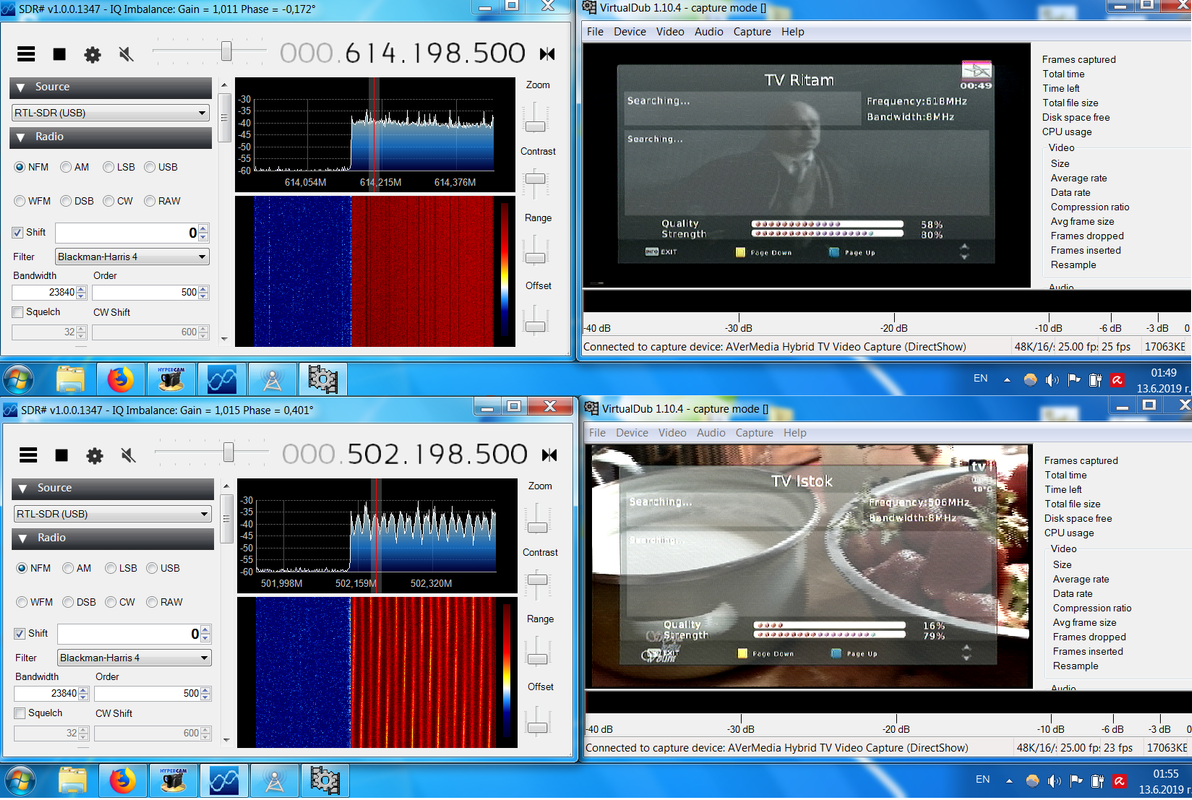Click the waterfall display in the 502.198.500 SDR# window
This screenshot has width=1192, height=800.
click(378, 672)
